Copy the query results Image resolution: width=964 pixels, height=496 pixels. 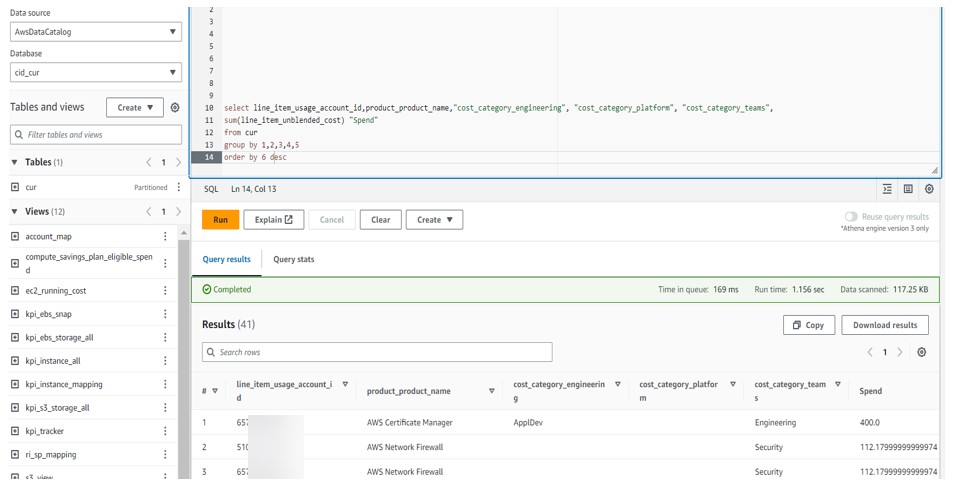coord(808,325)
